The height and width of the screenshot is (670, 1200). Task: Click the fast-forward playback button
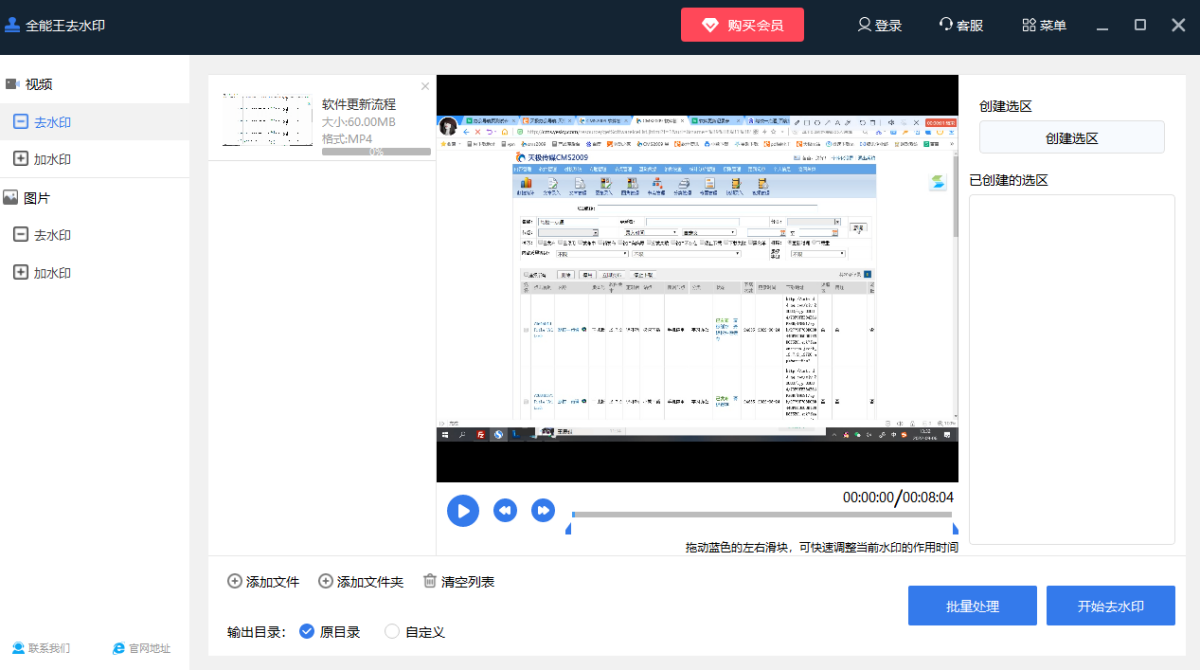[x=542, y=511]
